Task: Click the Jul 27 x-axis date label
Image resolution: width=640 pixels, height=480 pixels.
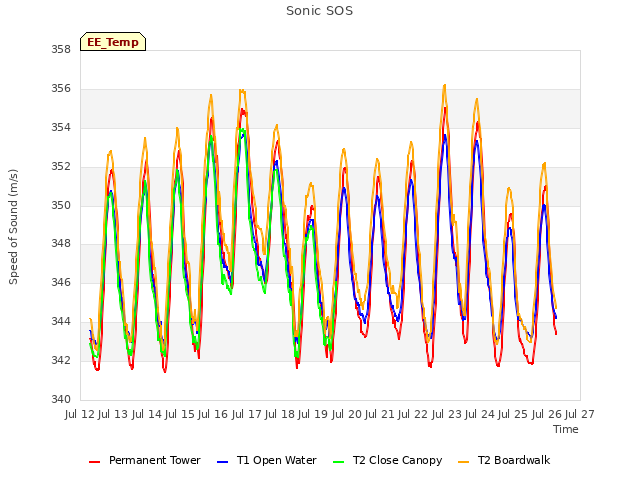Action: (580, 414)
